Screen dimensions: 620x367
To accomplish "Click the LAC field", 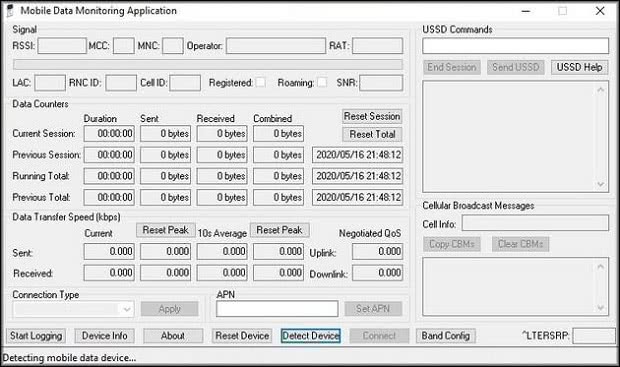I will [x=50, y=83].
